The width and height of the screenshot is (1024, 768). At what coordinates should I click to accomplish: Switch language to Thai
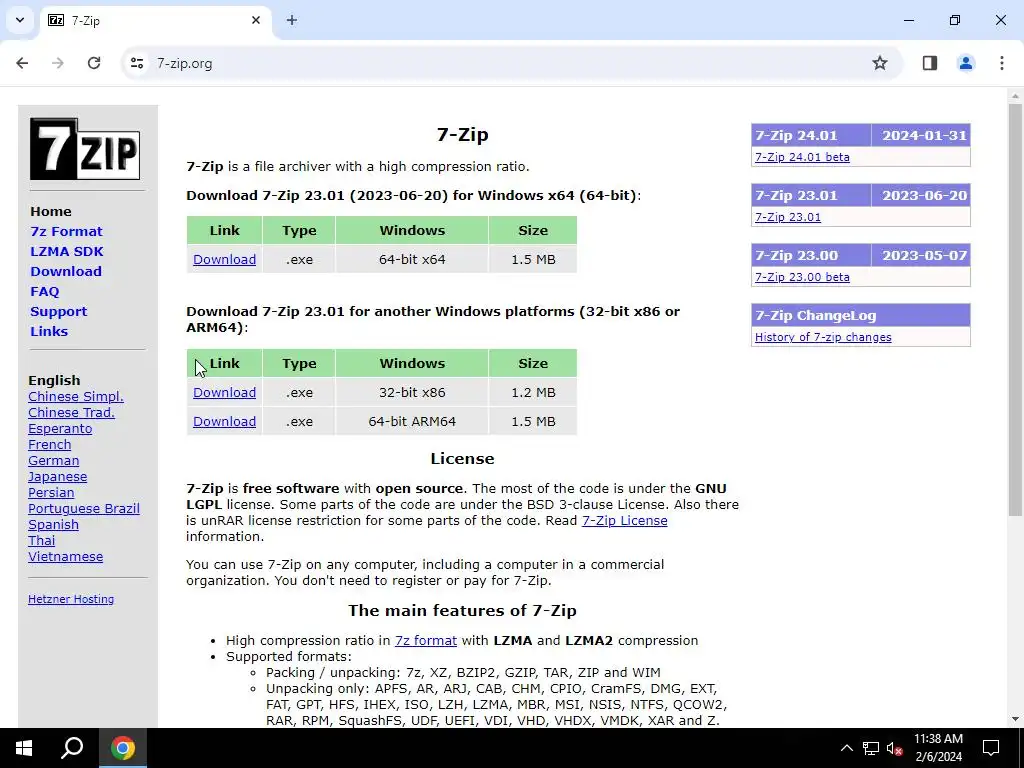(42, 541)
